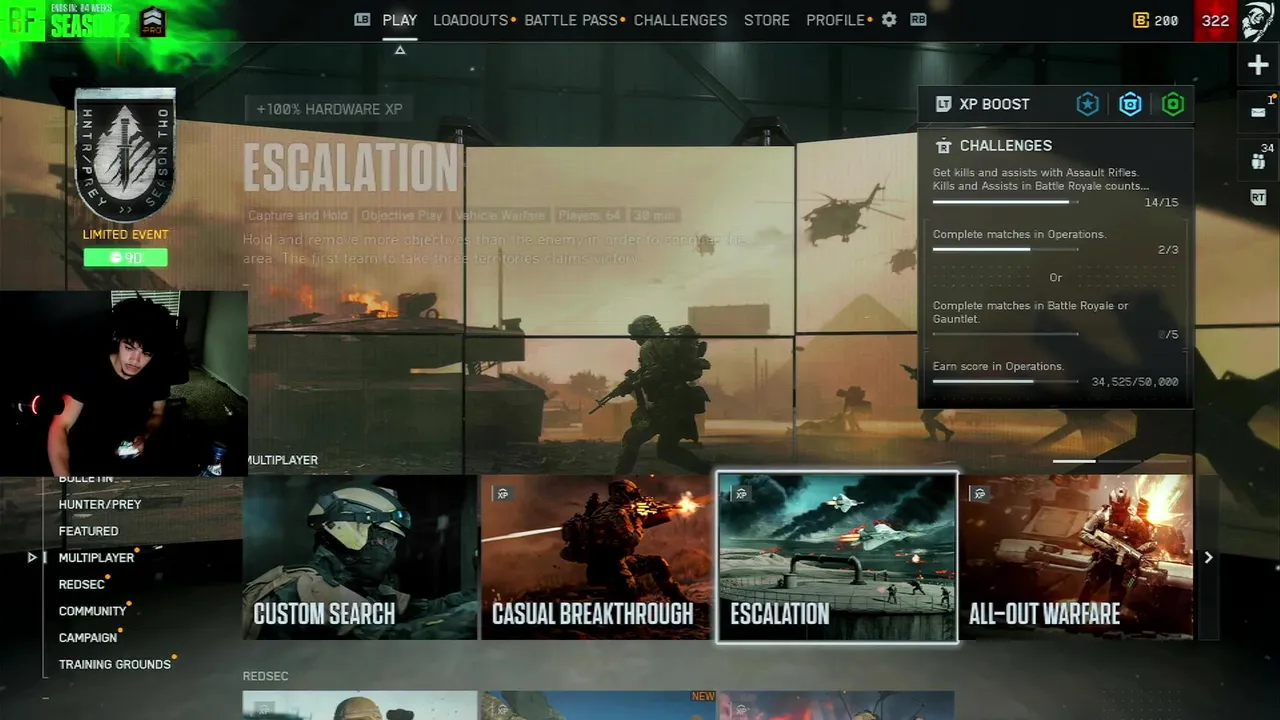The height and width of the screenshot is (720, 1280).
Task: Click the 'Vehicle Warfare' tag
Action: [x=500, y=215]
